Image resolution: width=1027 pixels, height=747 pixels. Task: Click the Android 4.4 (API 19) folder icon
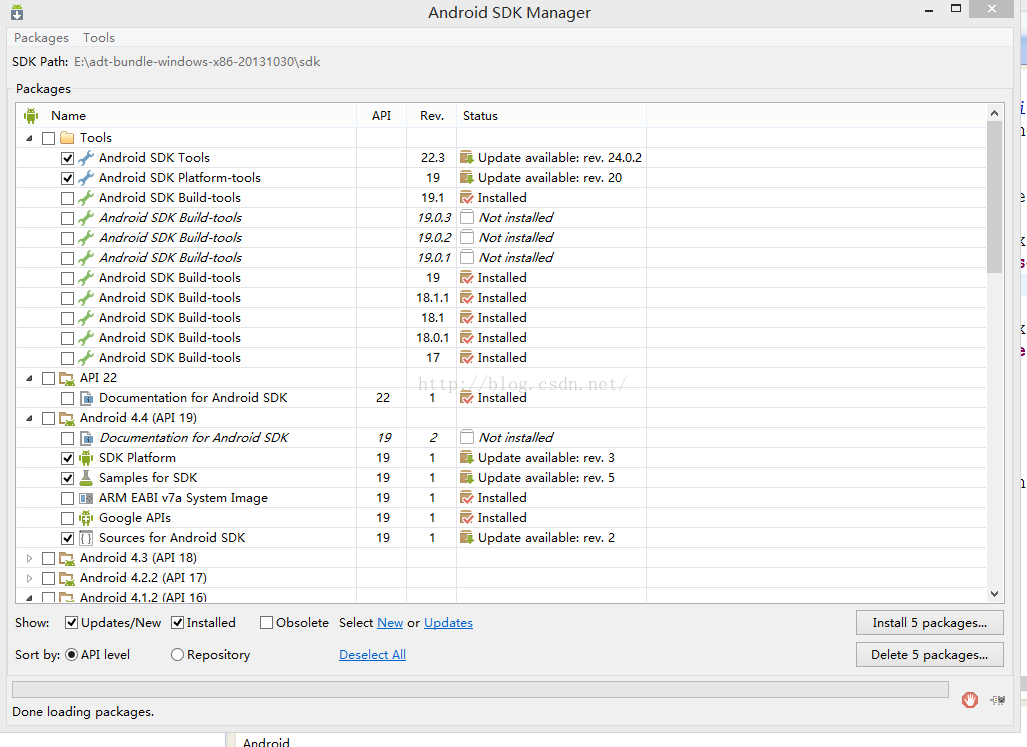67,418
